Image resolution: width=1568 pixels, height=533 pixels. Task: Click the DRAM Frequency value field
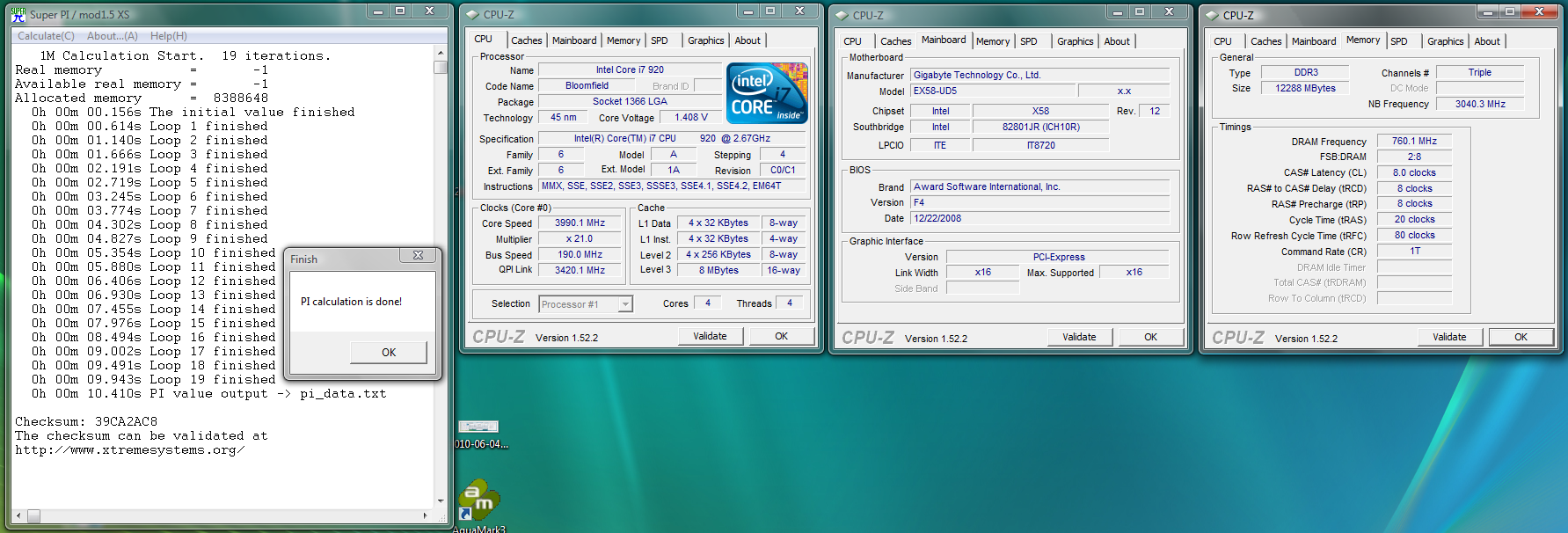1413,141
